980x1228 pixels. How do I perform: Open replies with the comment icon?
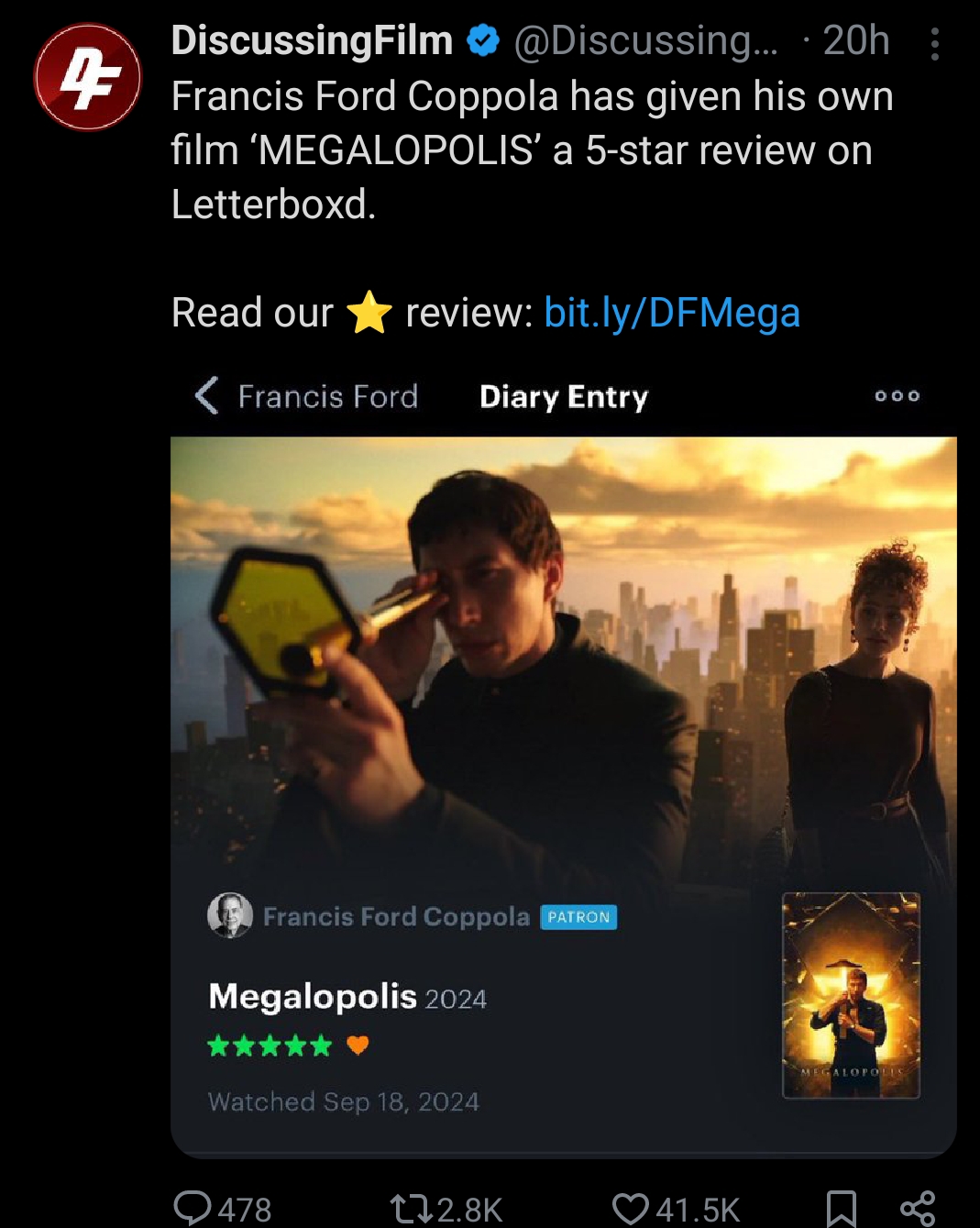[193, 1208]
